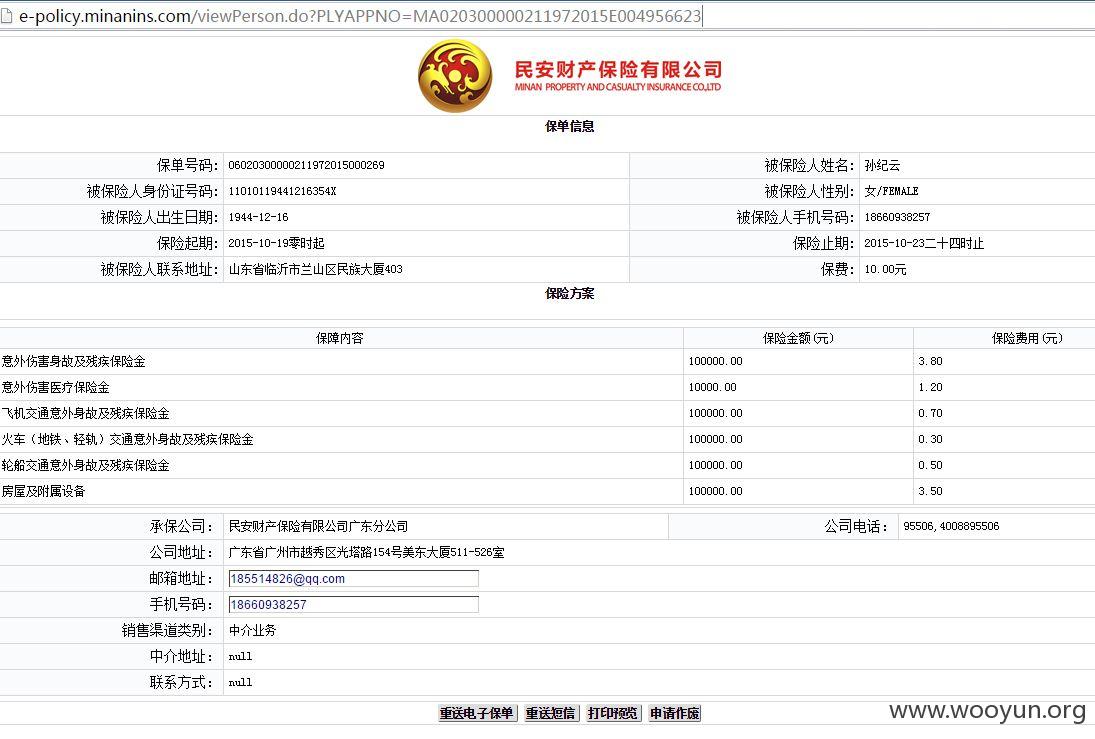The width and height of the screenshot is (1095, 739).
Task: Click the 重送电子保单 button
Action: tap(477, 713)
